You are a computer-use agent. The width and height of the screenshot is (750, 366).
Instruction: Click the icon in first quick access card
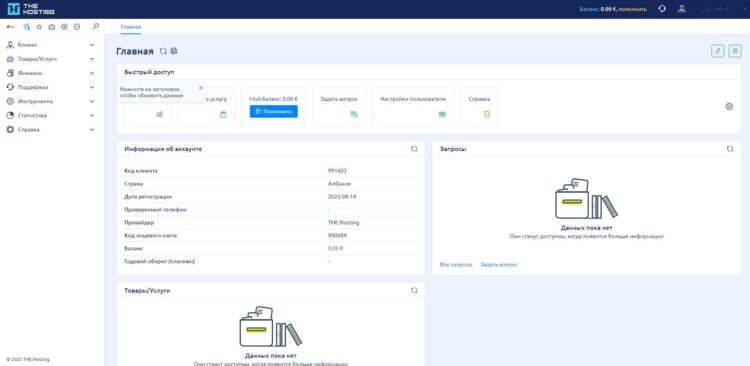point(160,114)
